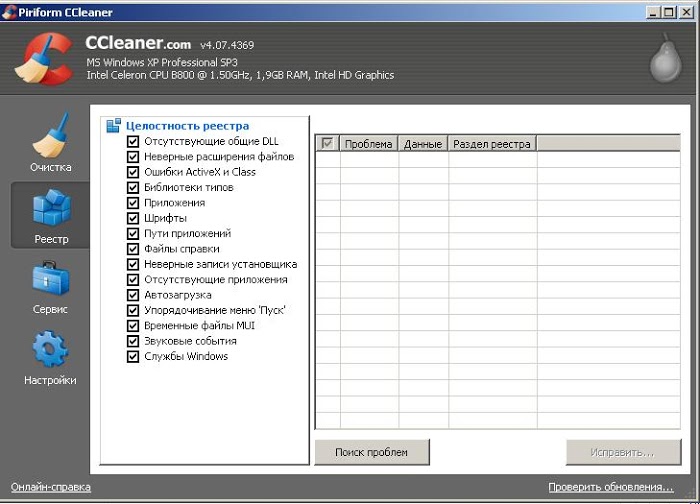This screenshot has width=700, height=504.
Task: Click the Проверить обновления... link
Action: pos(611,487)
